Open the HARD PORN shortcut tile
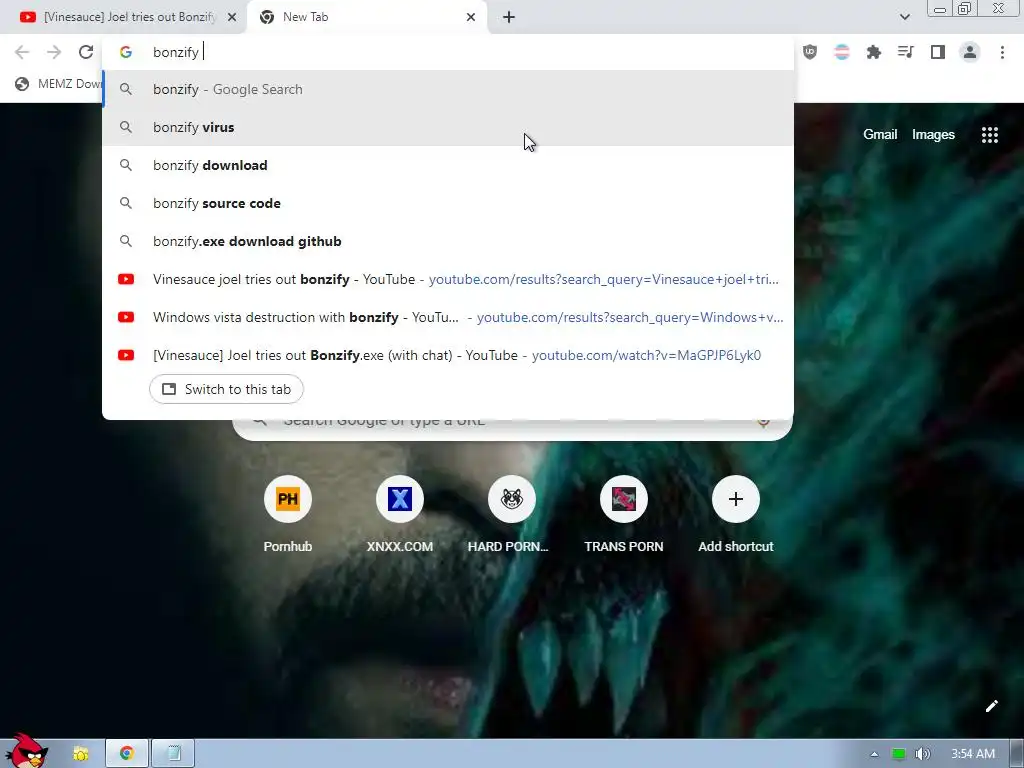Viewport: 1024px width, 768px height. [x=511, y=515]
